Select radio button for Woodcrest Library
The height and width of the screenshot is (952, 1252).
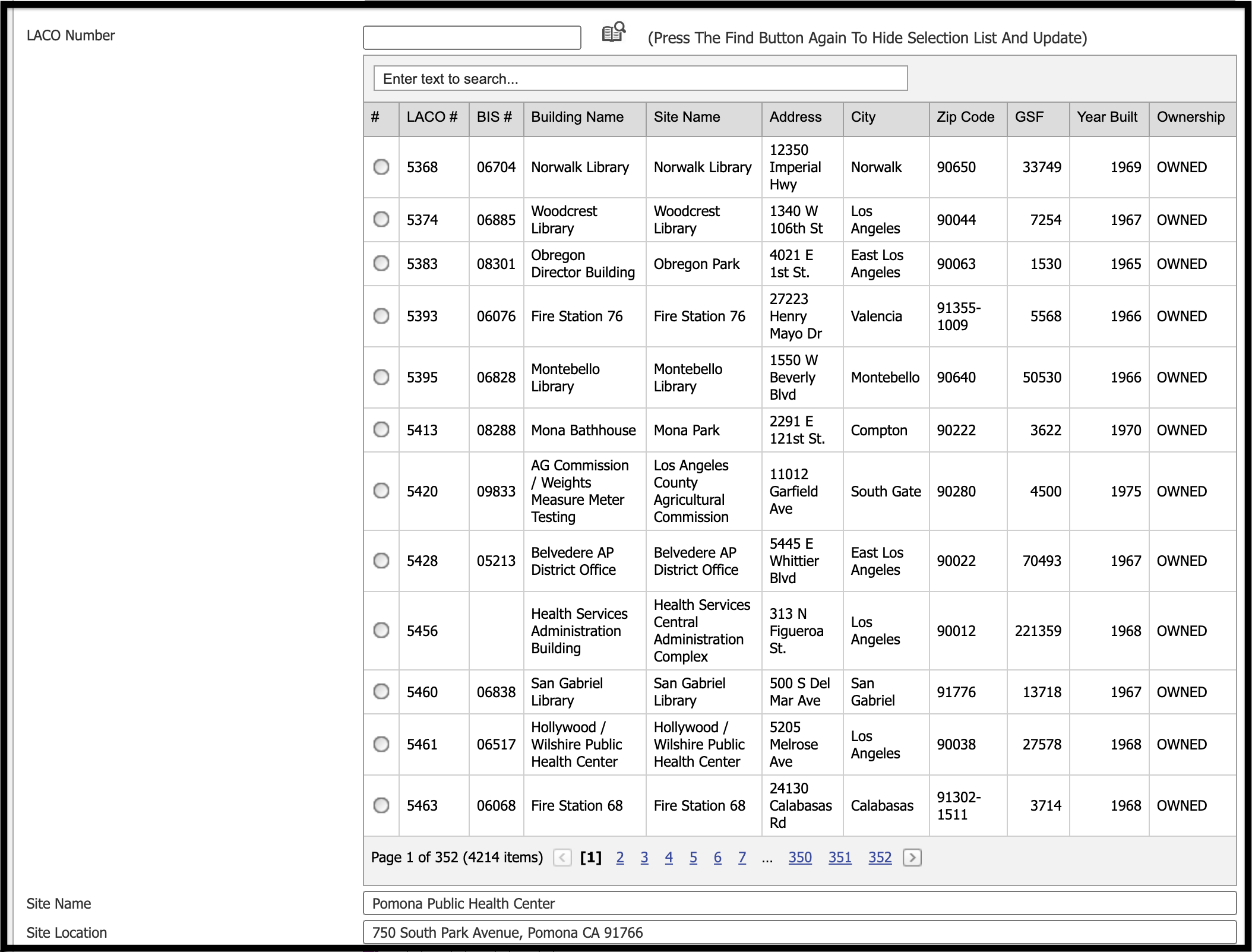[x=381, y=220]
